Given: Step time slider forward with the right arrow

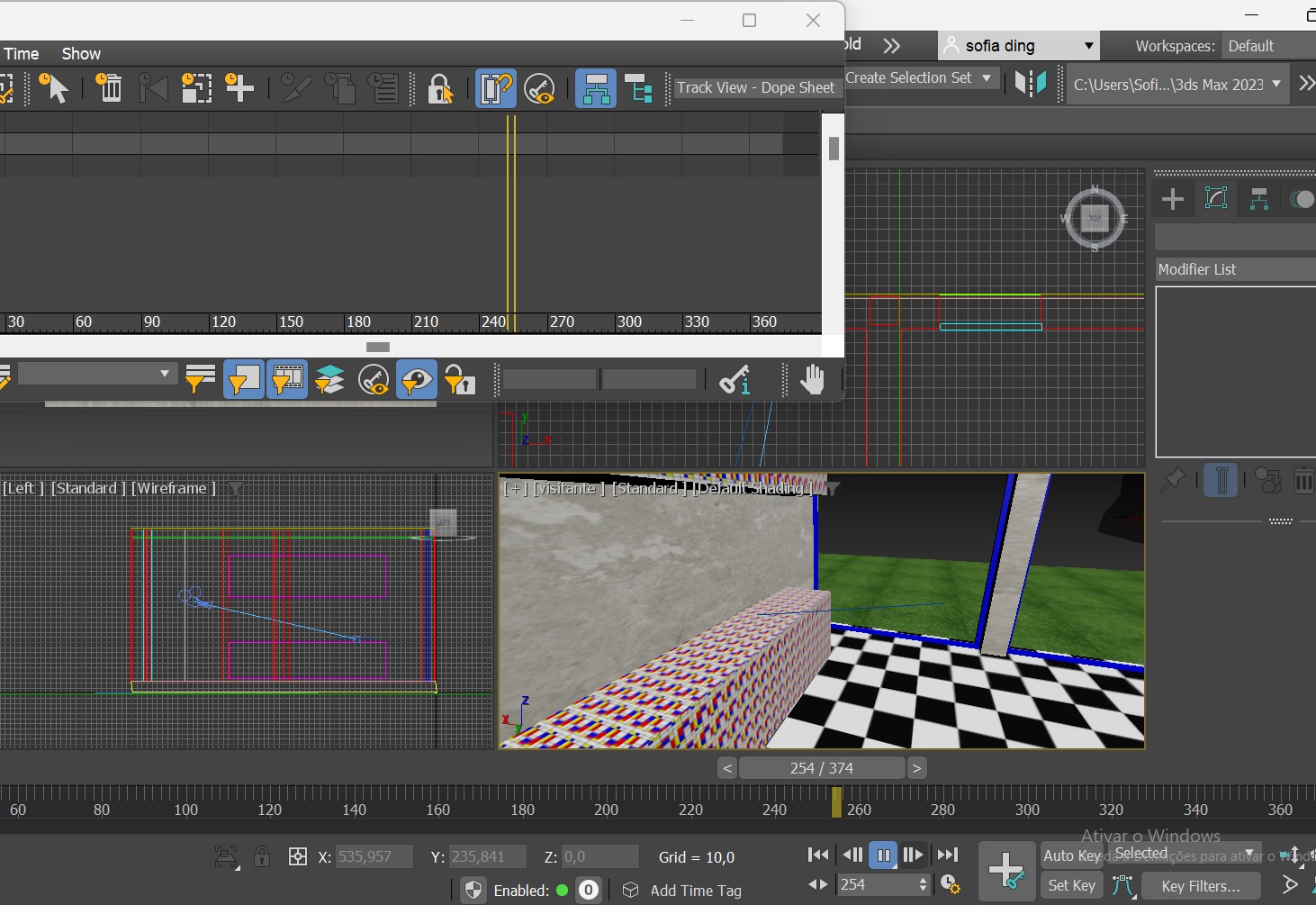Looking at the screenshot, I should [916, 768].
